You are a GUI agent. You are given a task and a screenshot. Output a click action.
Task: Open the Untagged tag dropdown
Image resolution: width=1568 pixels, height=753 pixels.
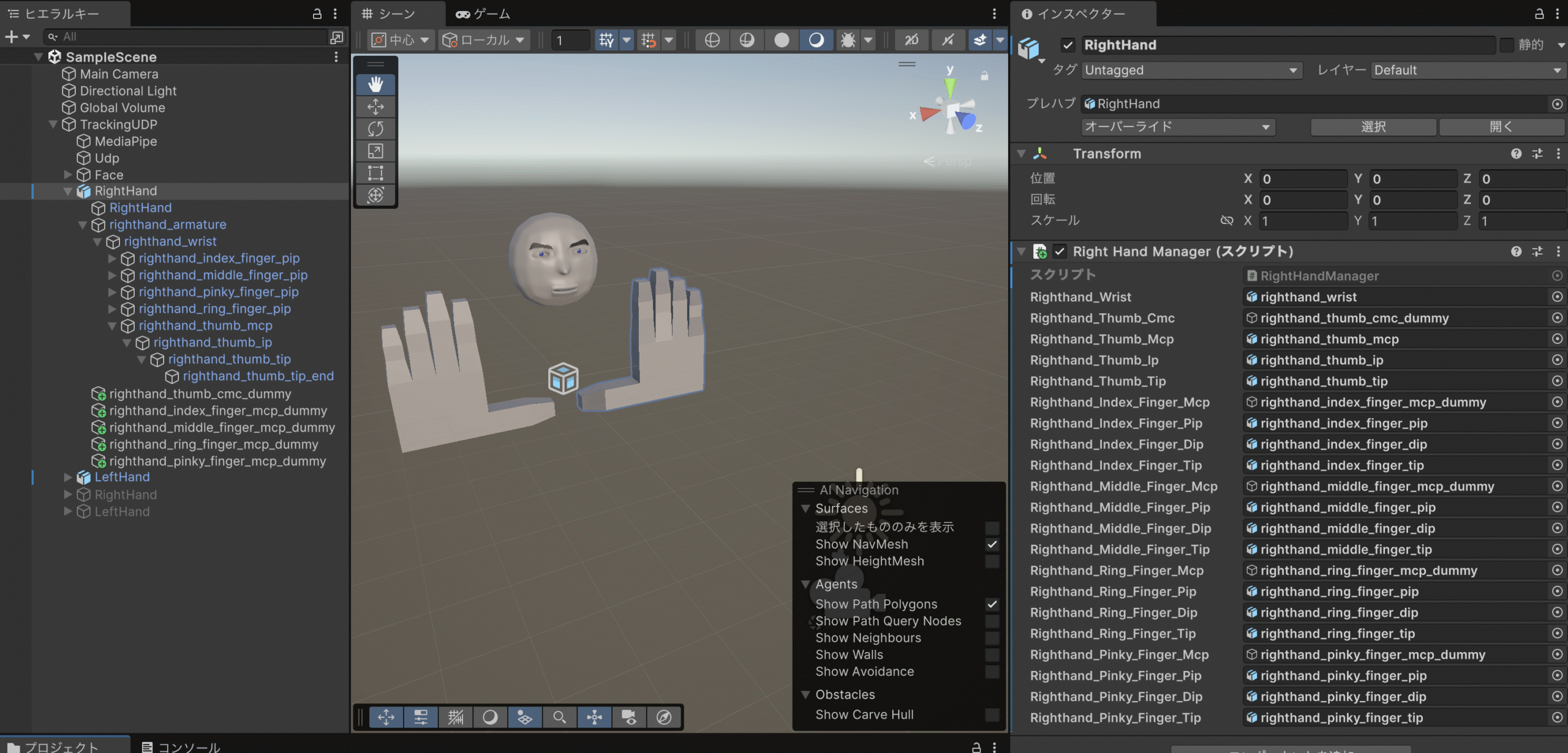click(1190, 70)
